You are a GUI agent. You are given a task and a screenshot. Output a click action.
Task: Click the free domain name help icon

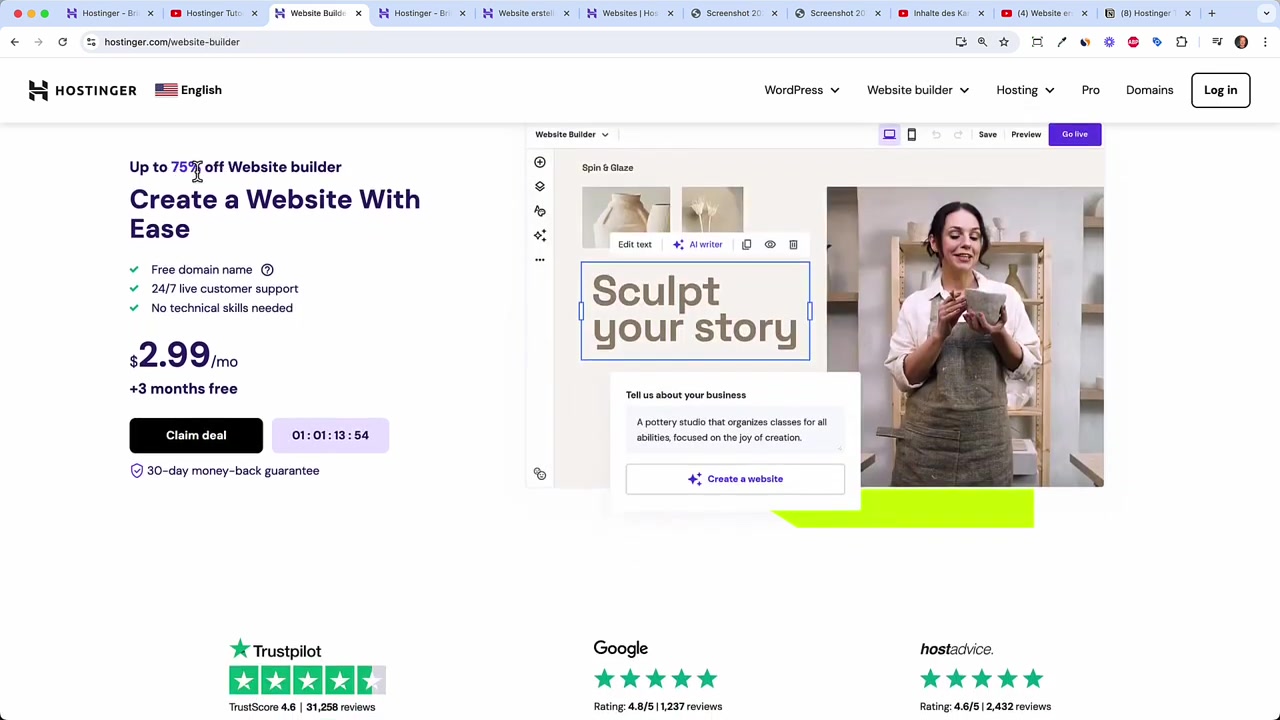[x=267, y=270]
